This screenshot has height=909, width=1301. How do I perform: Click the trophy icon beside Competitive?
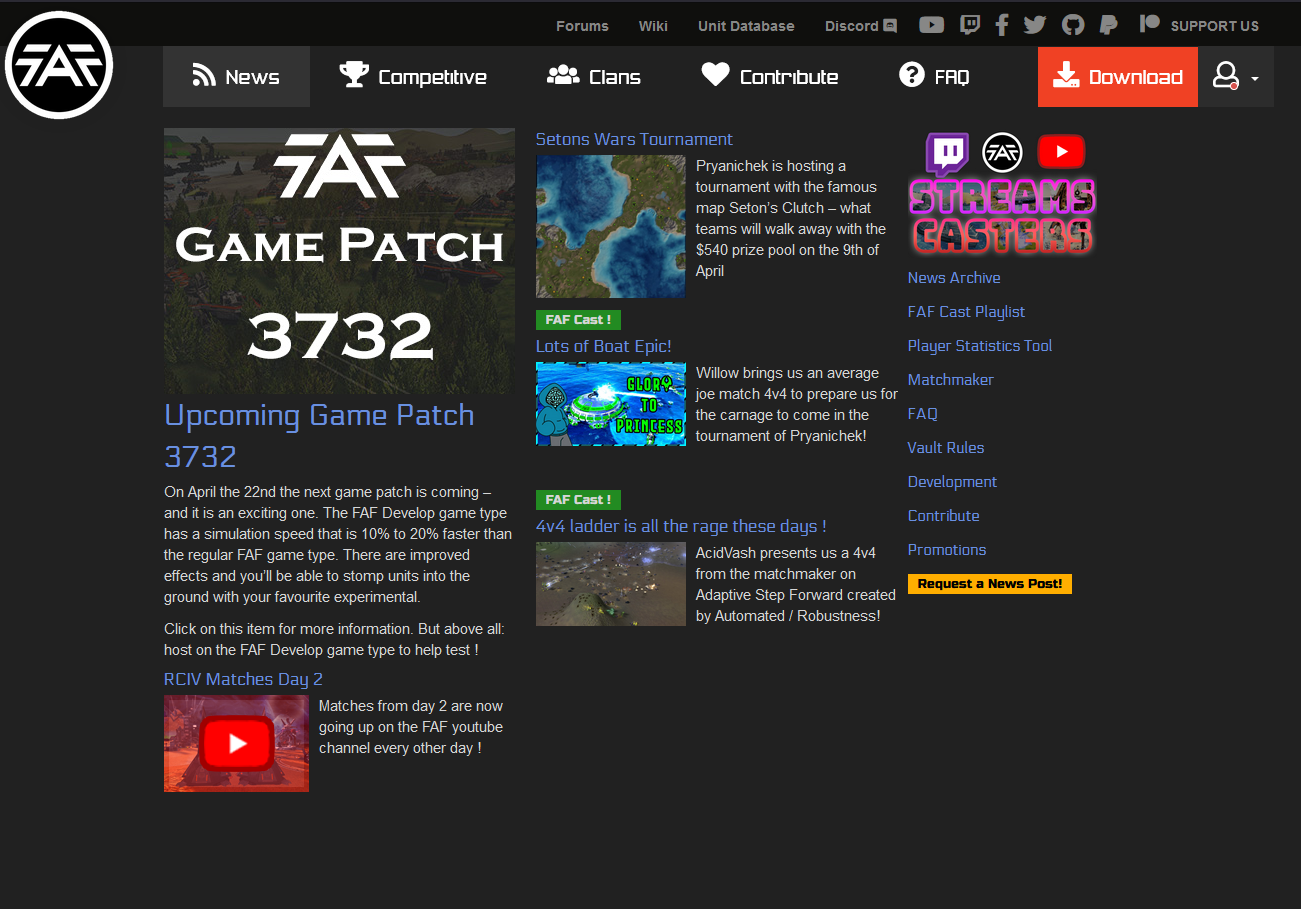tap(354, 75)
